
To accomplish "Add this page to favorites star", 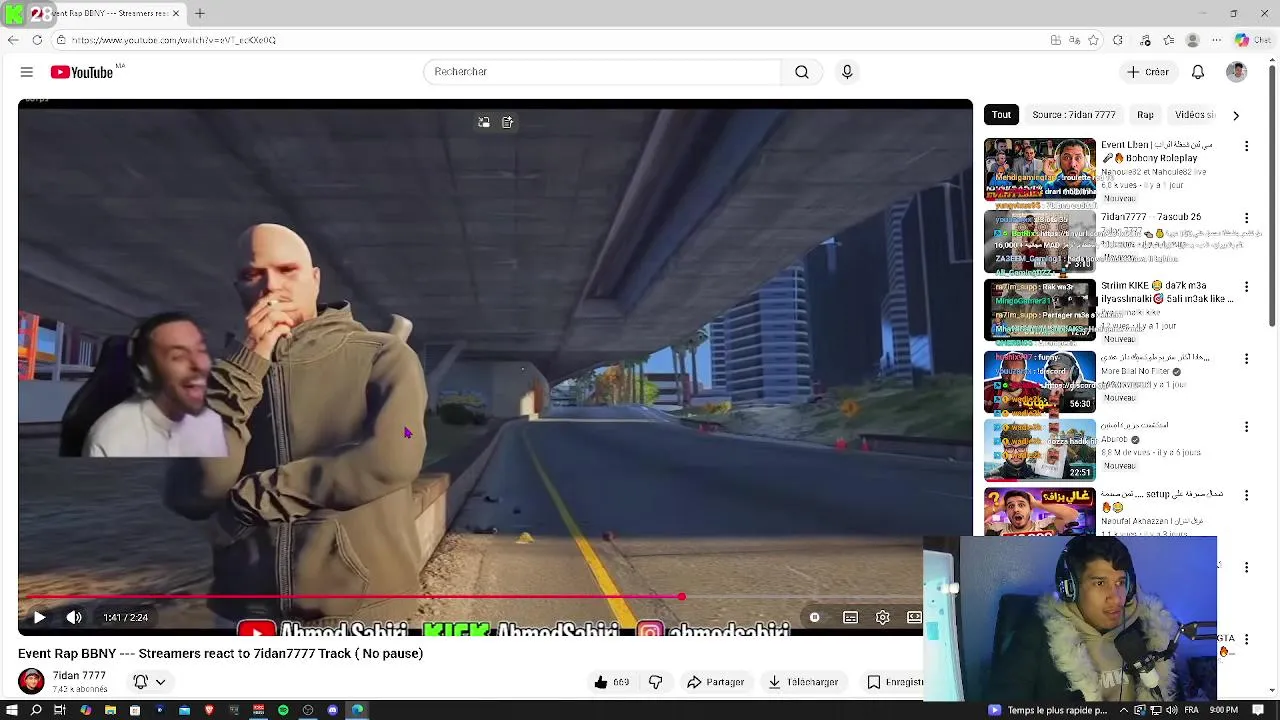I will [1093, 40].
